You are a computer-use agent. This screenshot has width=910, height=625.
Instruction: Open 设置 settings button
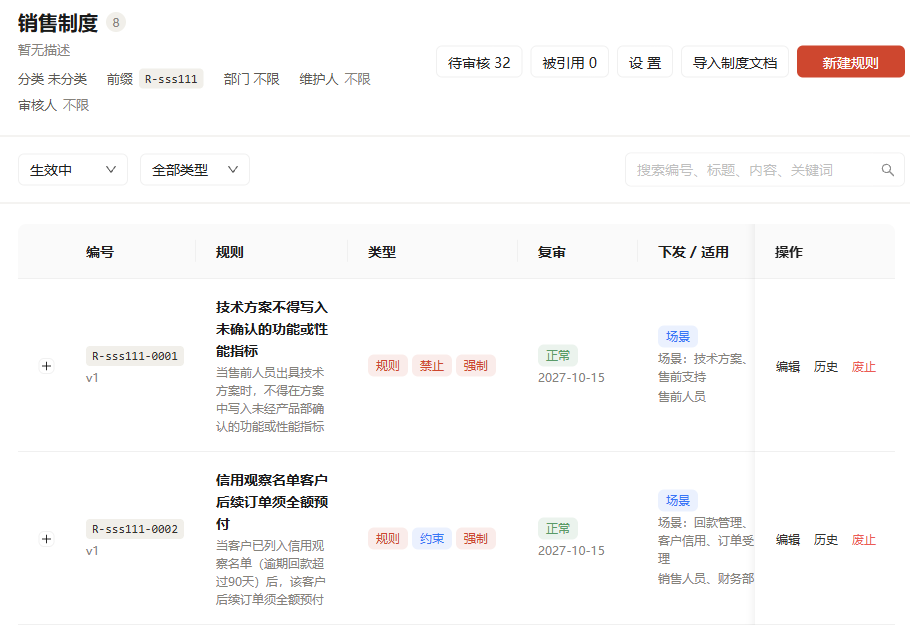pyautogui.click(x=645, y=62)
